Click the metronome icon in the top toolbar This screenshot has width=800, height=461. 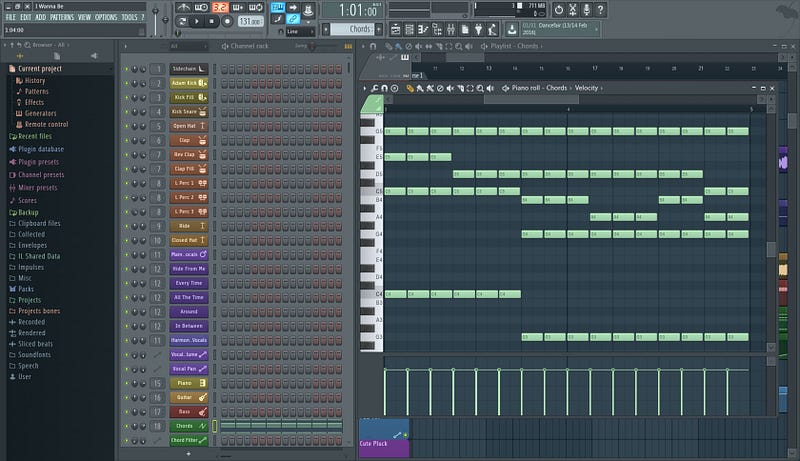(x=183, y=7)
